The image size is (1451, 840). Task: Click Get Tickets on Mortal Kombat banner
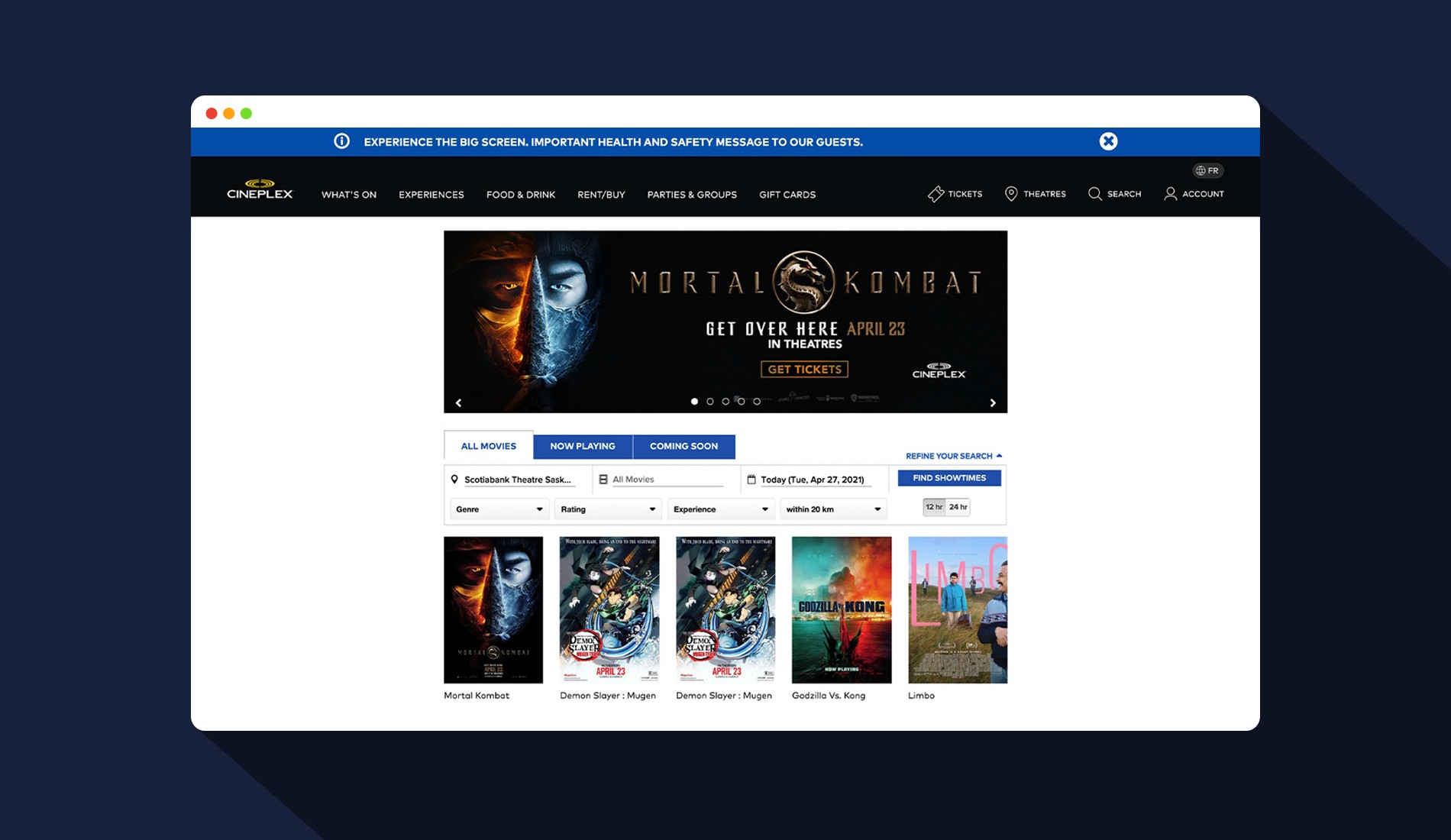pyautogui.click(x=804, y=369)
